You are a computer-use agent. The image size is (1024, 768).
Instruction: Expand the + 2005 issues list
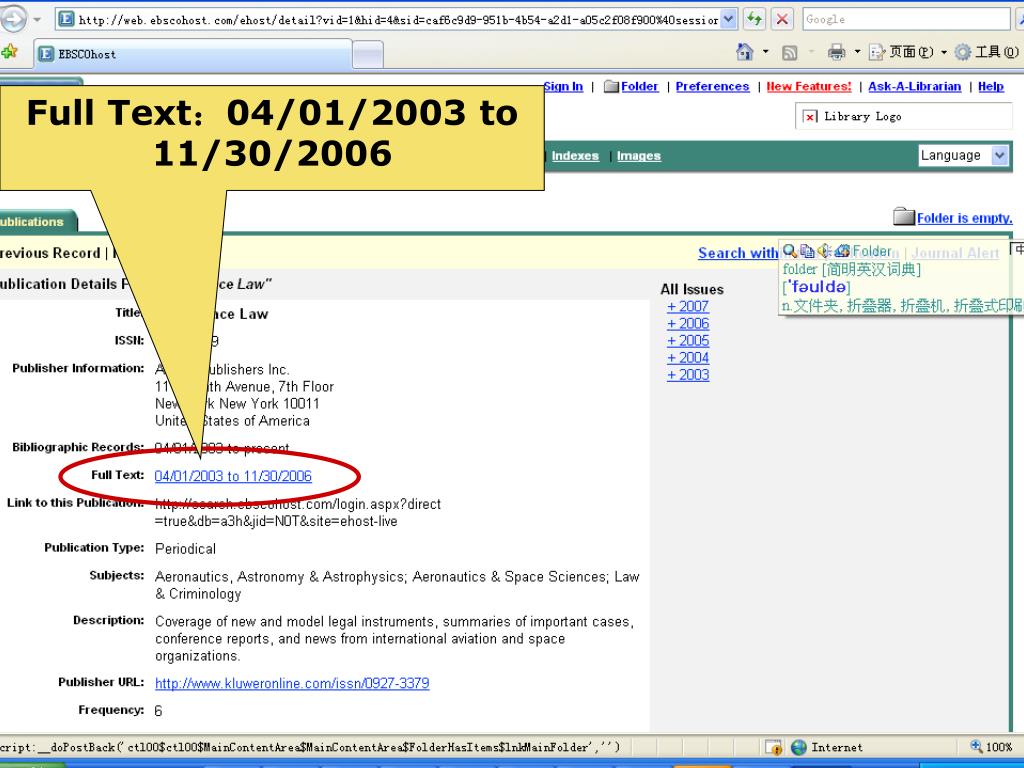tap(688, 340)
